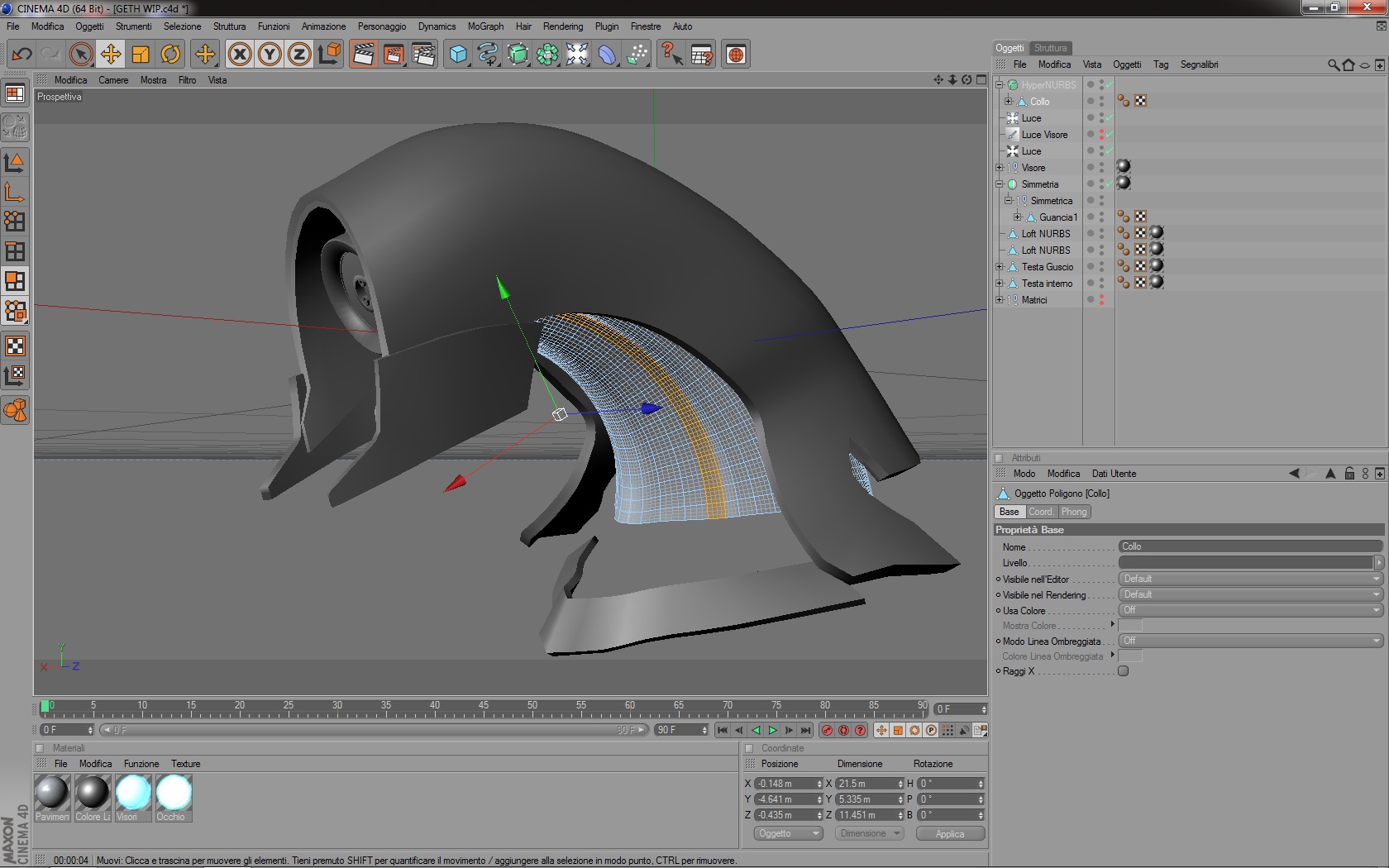Open the MoGraph menu
1389x868 pixels.
tap(485, 26)
